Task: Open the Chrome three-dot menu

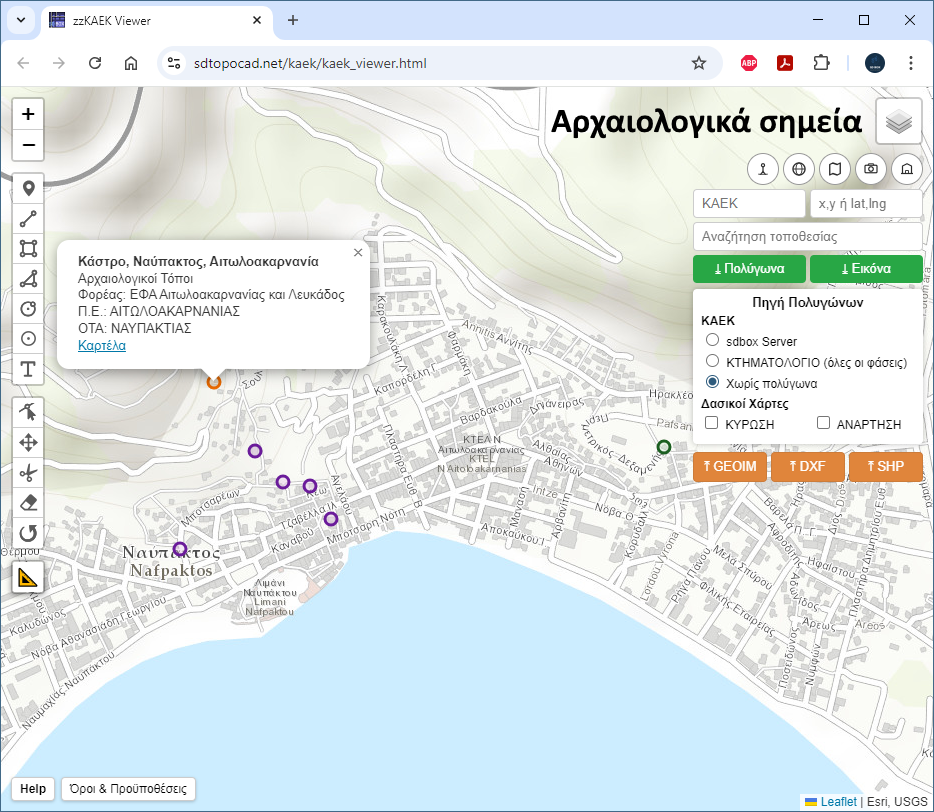Action: coord(911,63)
